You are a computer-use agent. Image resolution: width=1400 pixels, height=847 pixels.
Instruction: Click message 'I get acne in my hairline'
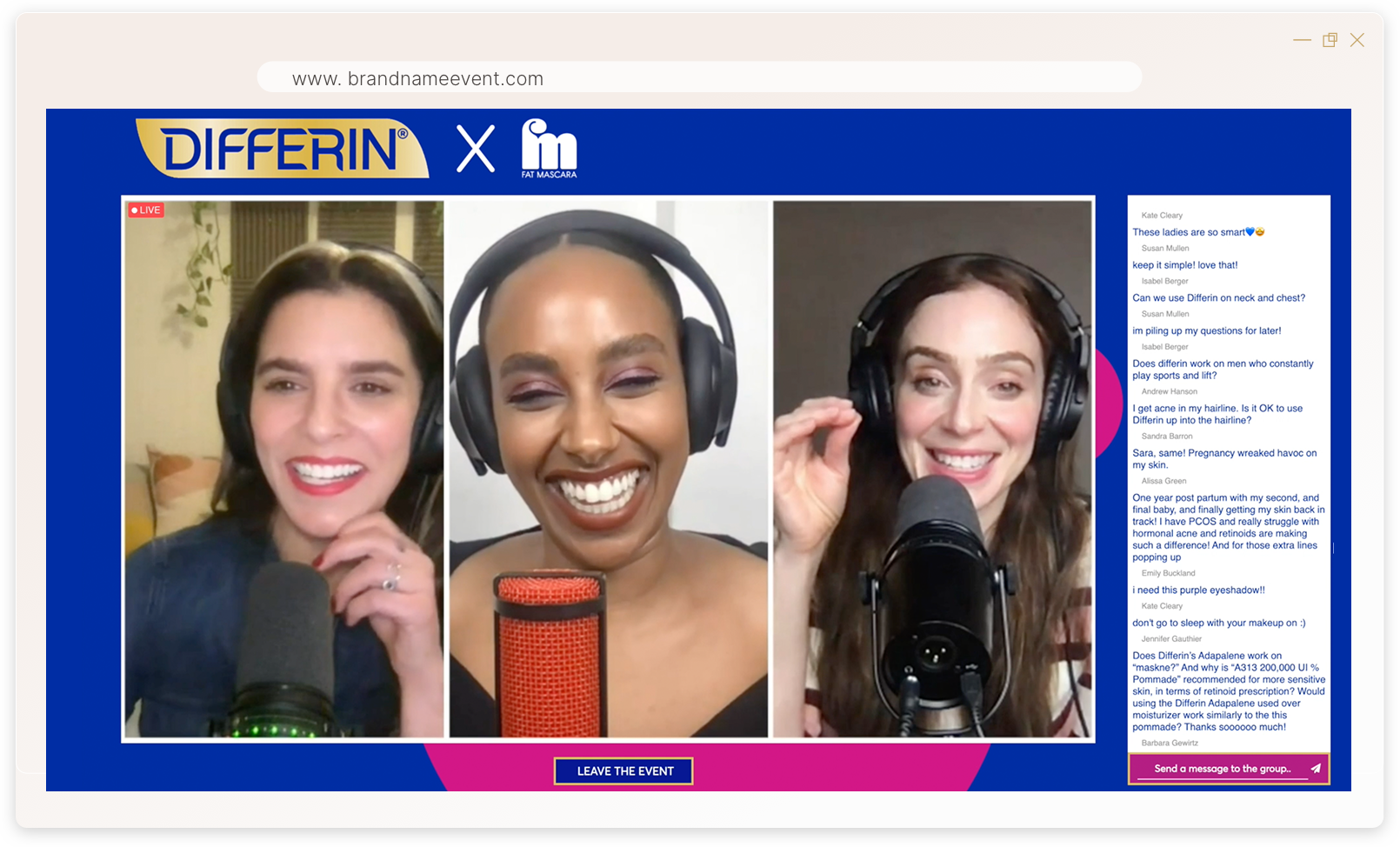pos(1217,414)
